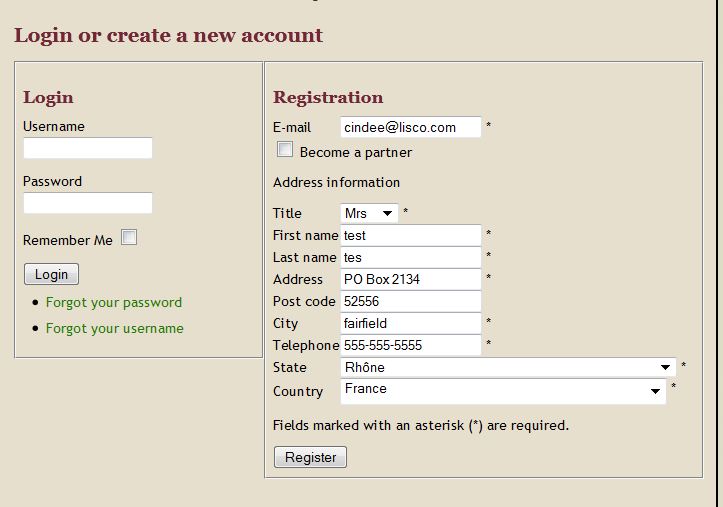Expand the State dropdown showing Rhône
Viewport: 723px width, 507px height.
click(508, 367)
